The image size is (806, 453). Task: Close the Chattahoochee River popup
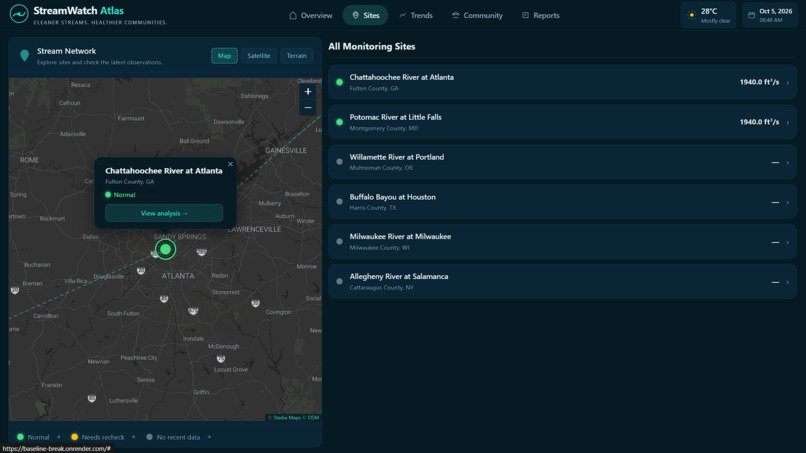coord(230,164)
